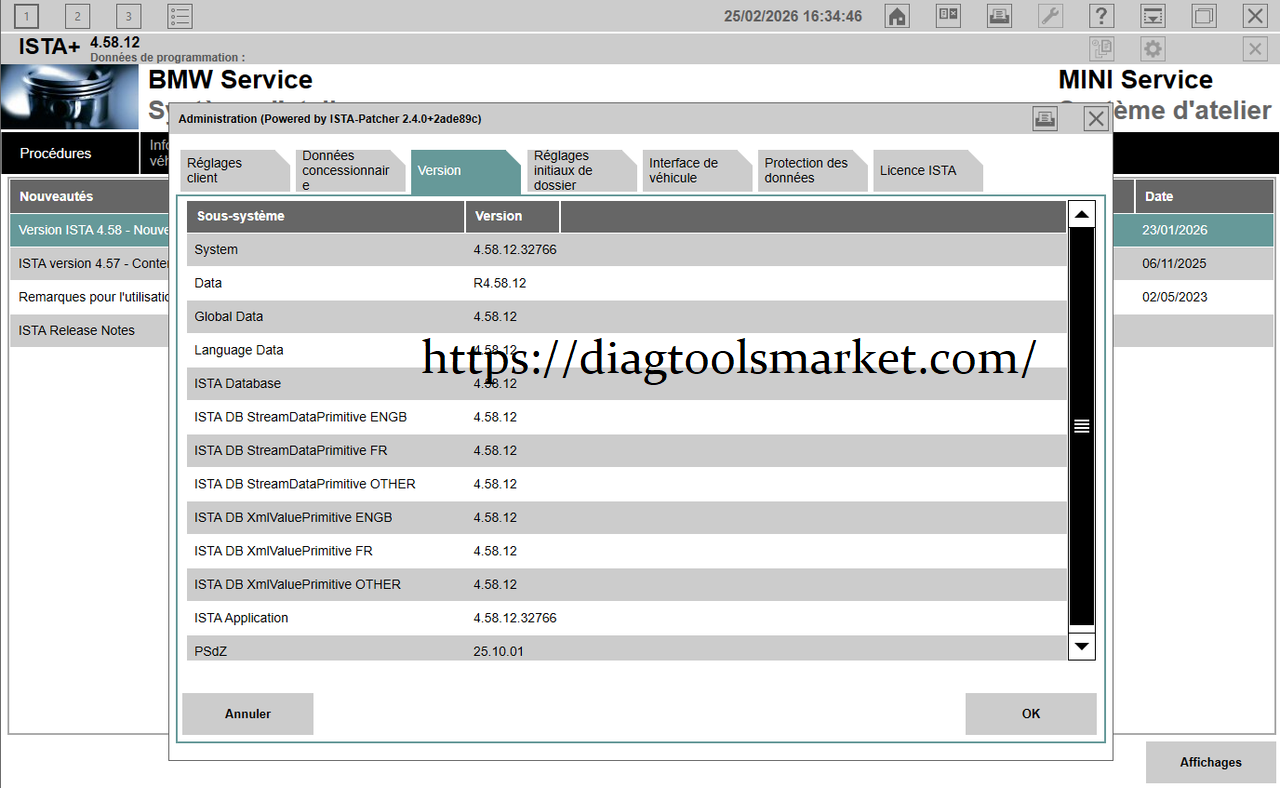Viewport: 1280px width, 788px height.
Task: Click the numbered session 2 icon
Action: coord(77,16)
